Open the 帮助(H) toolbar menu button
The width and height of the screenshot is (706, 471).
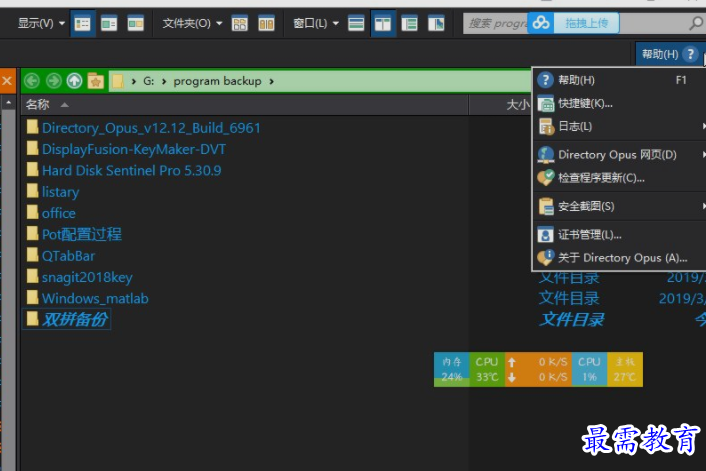click(669, 54)
